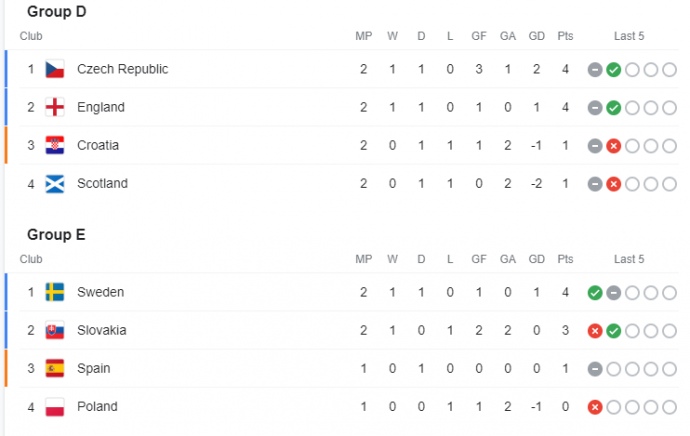Click the Croatia flag icon

[55, 146]
